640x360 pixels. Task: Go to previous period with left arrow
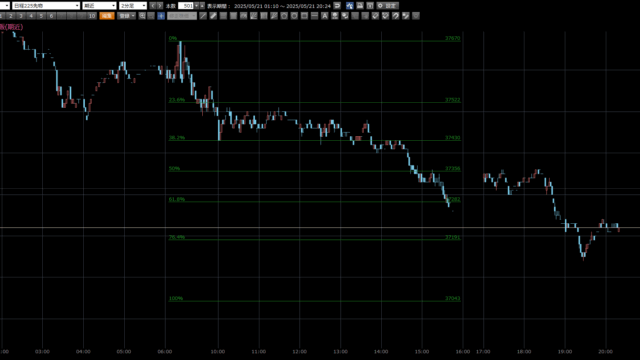(x=153, y=6)
